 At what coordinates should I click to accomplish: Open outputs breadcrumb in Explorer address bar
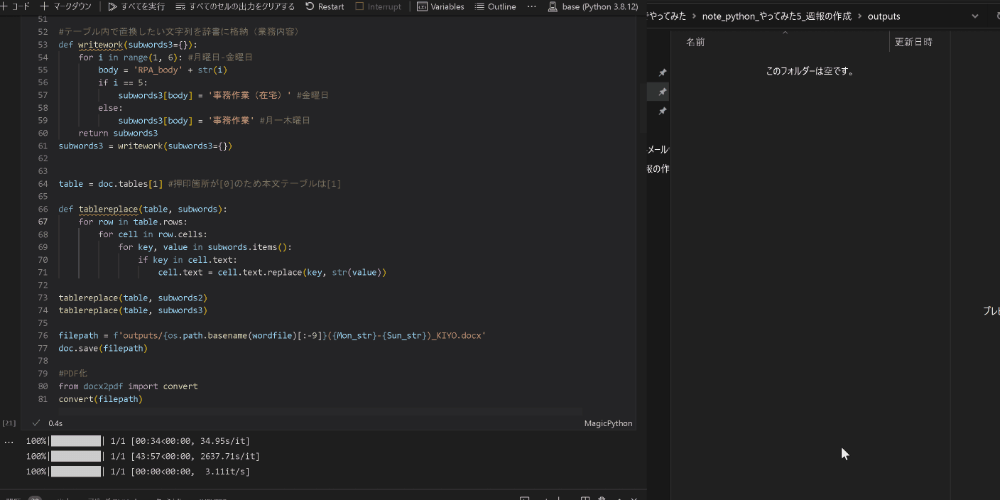884,16
